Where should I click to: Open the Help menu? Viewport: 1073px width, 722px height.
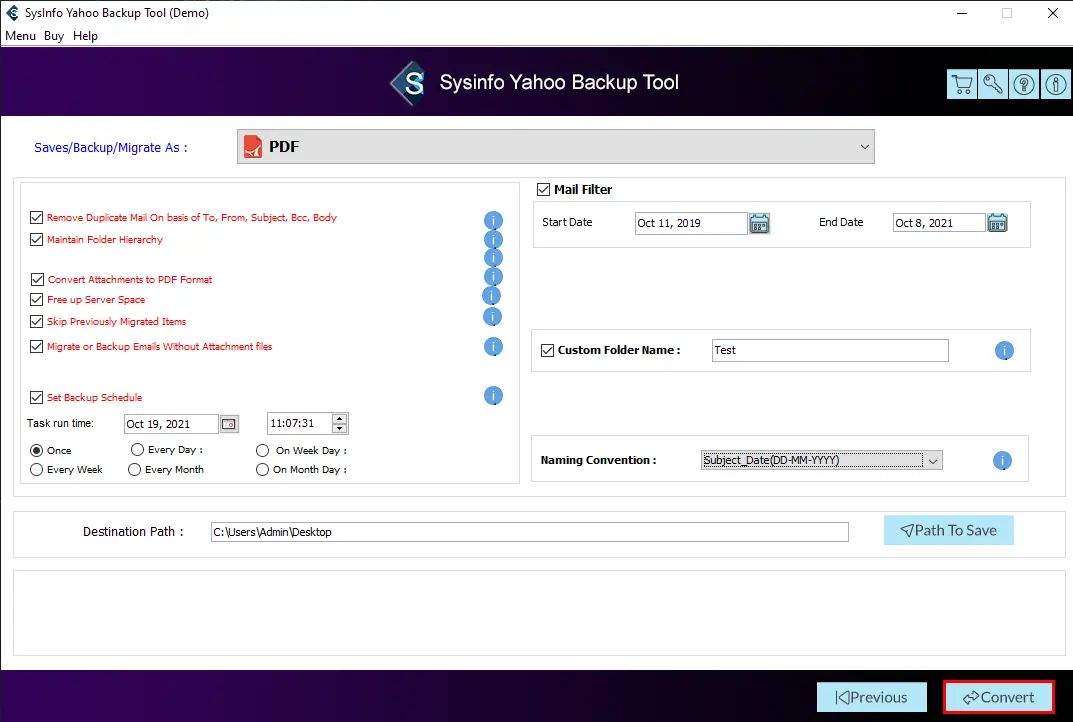[86, 36]
